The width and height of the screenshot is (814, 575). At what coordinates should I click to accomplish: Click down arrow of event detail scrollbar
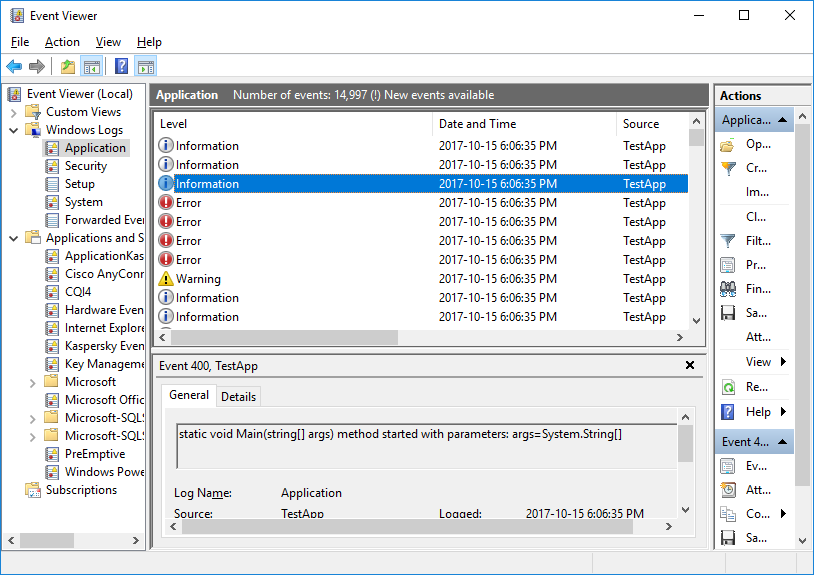click(x=685, y=510)
